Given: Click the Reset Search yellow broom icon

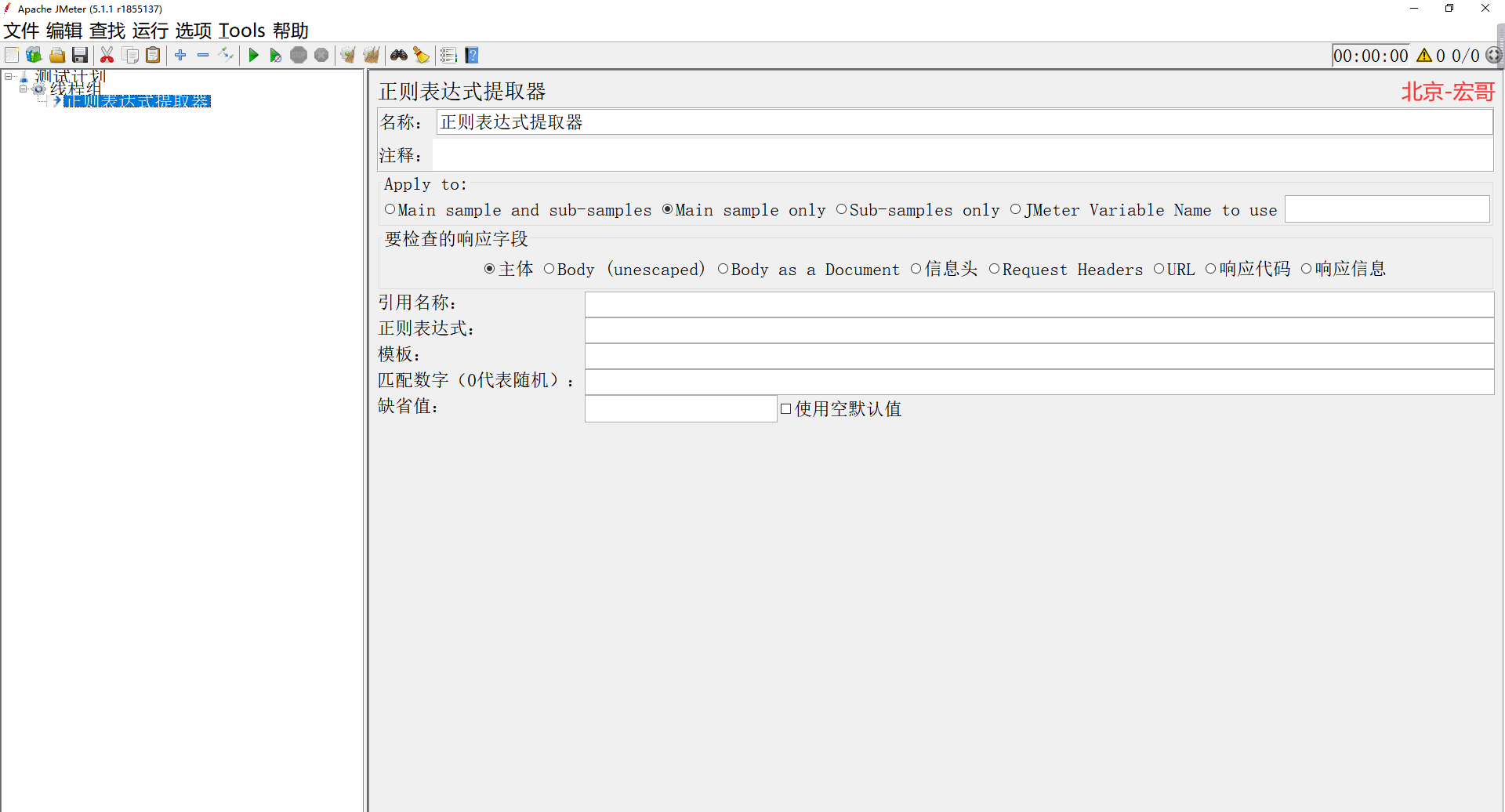Looking at the screenshot, I should pos(422,55).
